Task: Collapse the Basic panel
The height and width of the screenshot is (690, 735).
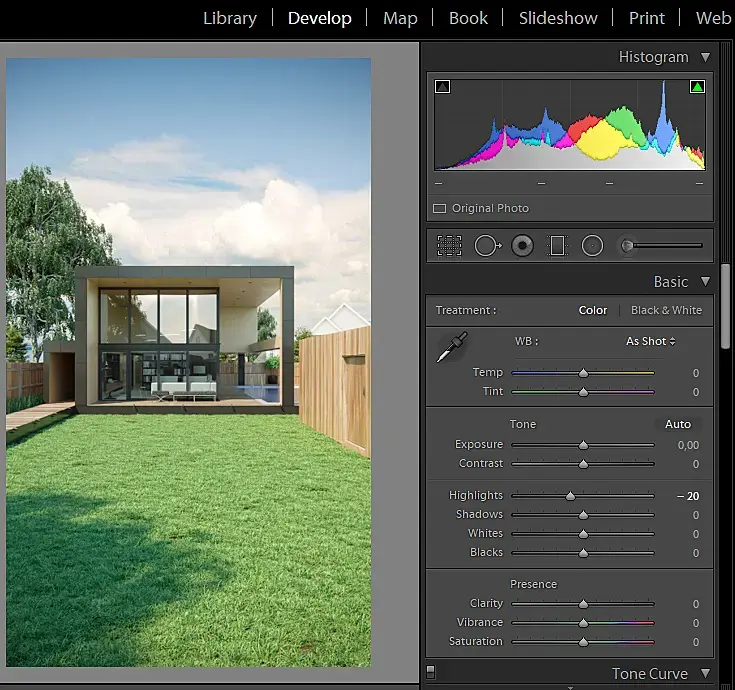Action: (705, 281)
